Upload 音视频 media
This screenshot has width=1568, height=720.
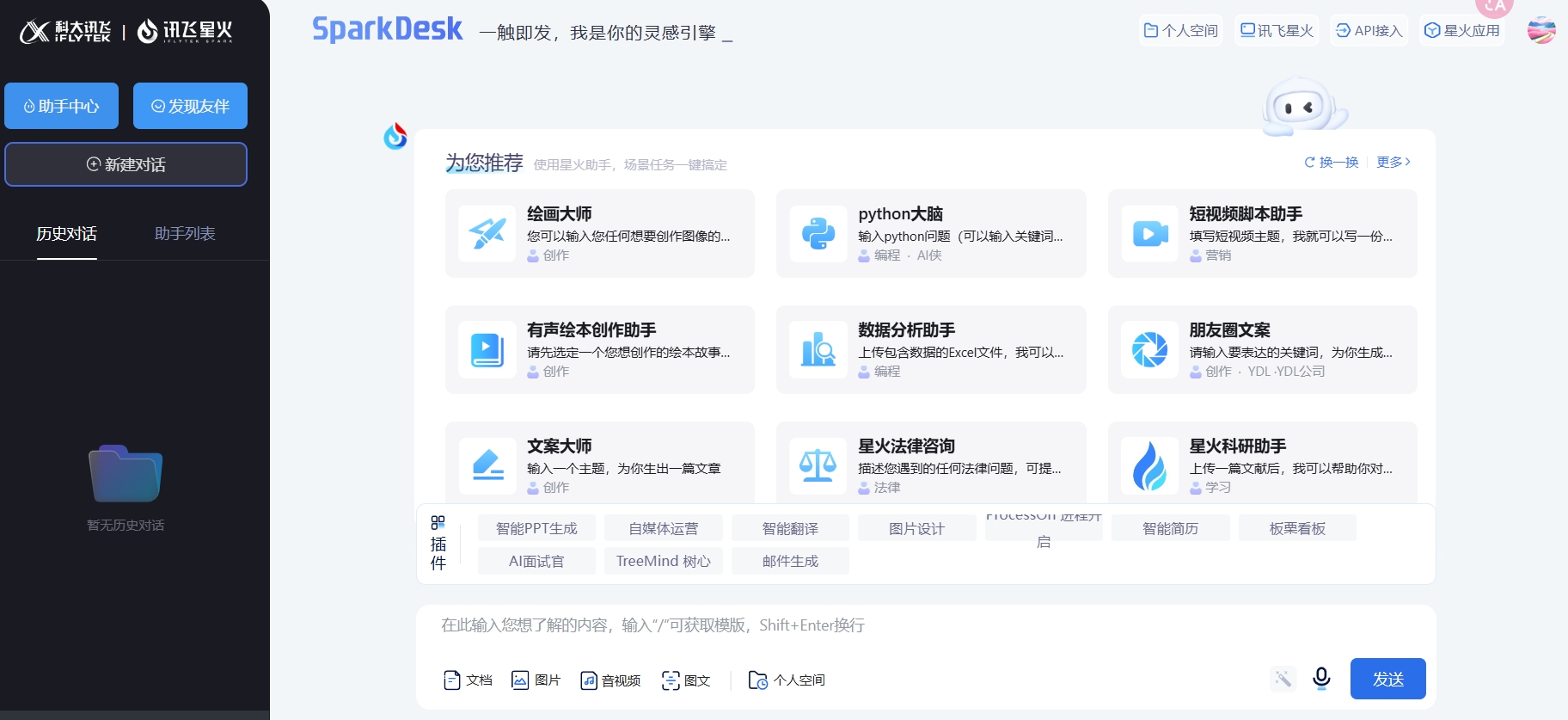tap(610, 680)
